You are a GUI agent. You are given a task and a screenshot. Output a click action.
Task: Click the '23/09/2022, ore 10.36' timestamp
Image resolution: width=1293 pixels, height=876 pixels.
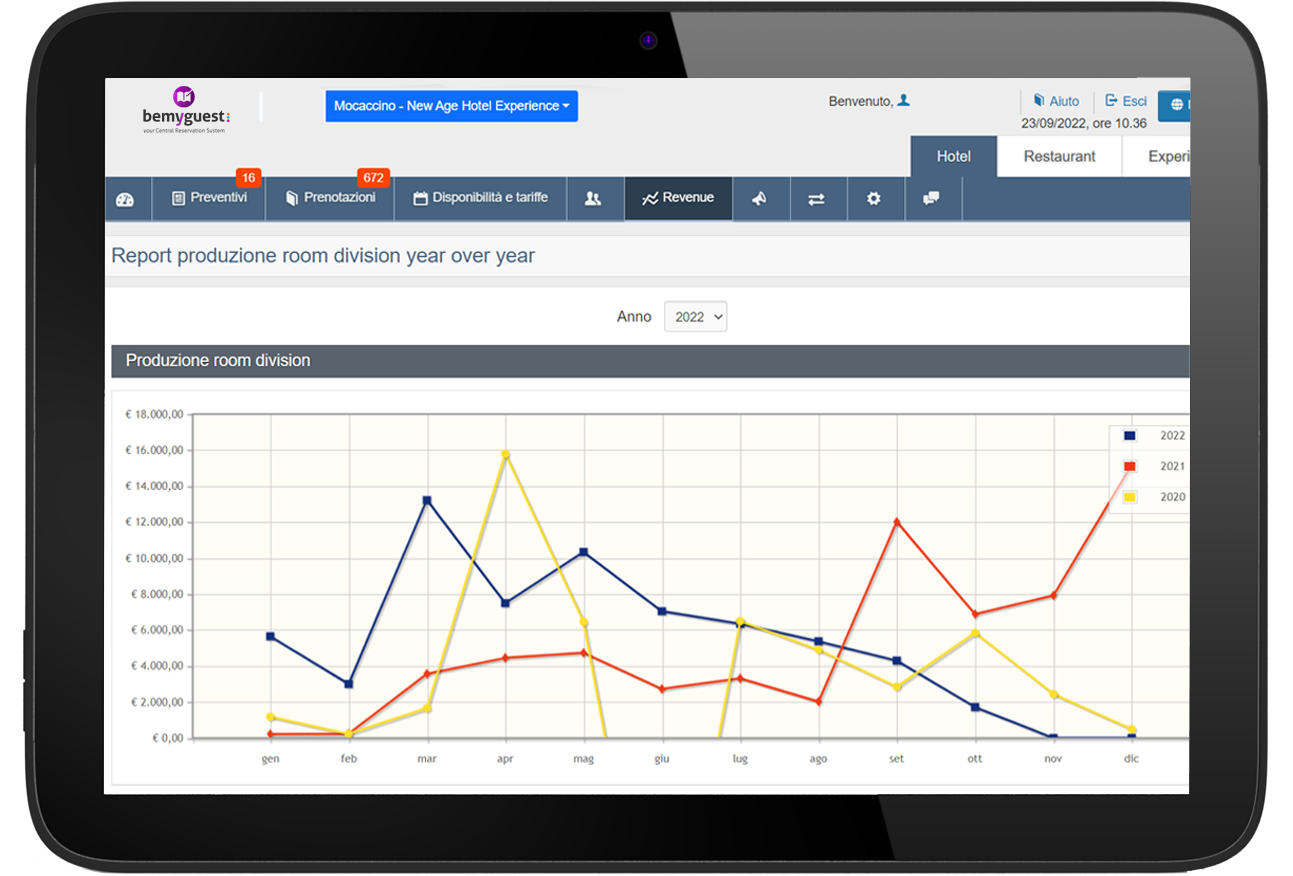tap(1084, 124)
